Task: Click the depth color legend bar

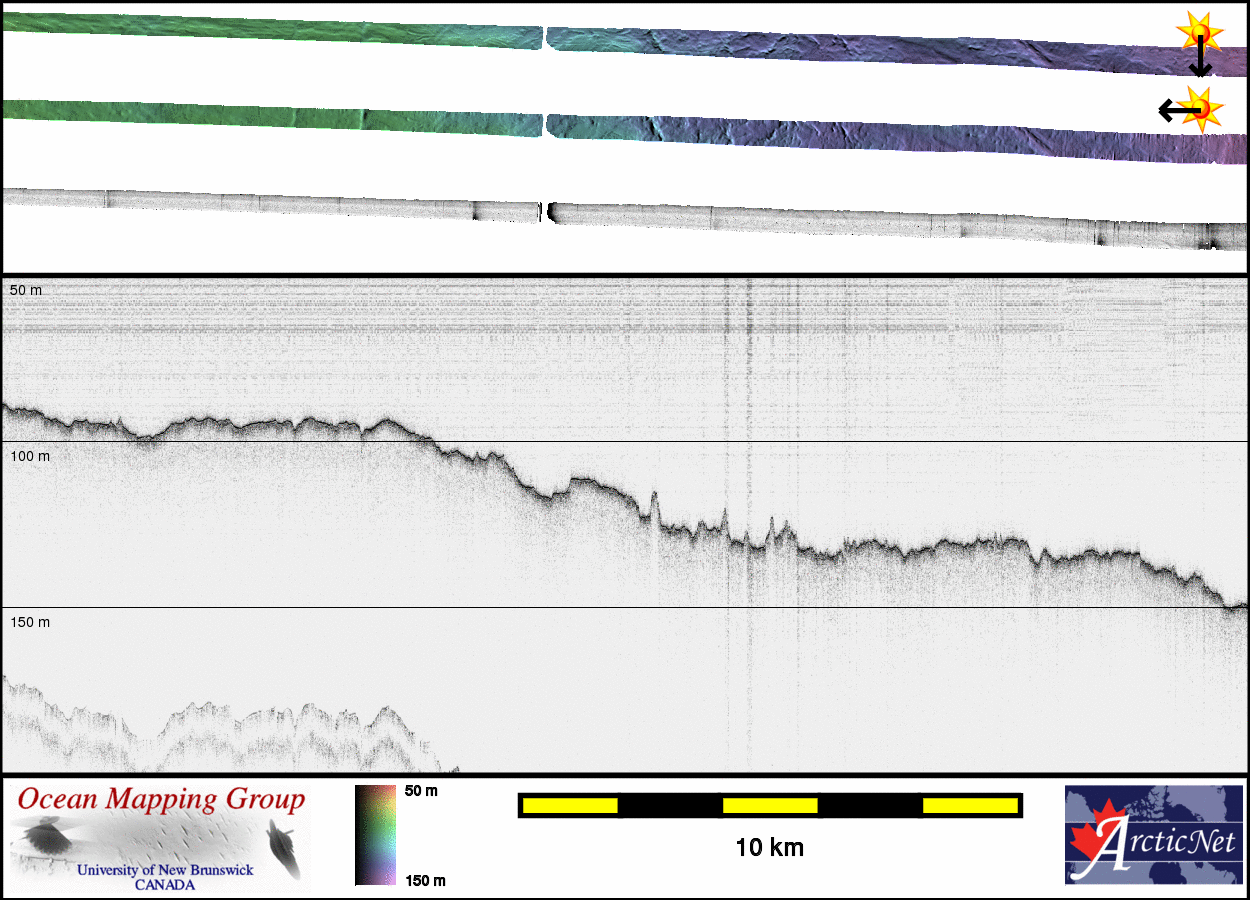Action: [375, 835]
